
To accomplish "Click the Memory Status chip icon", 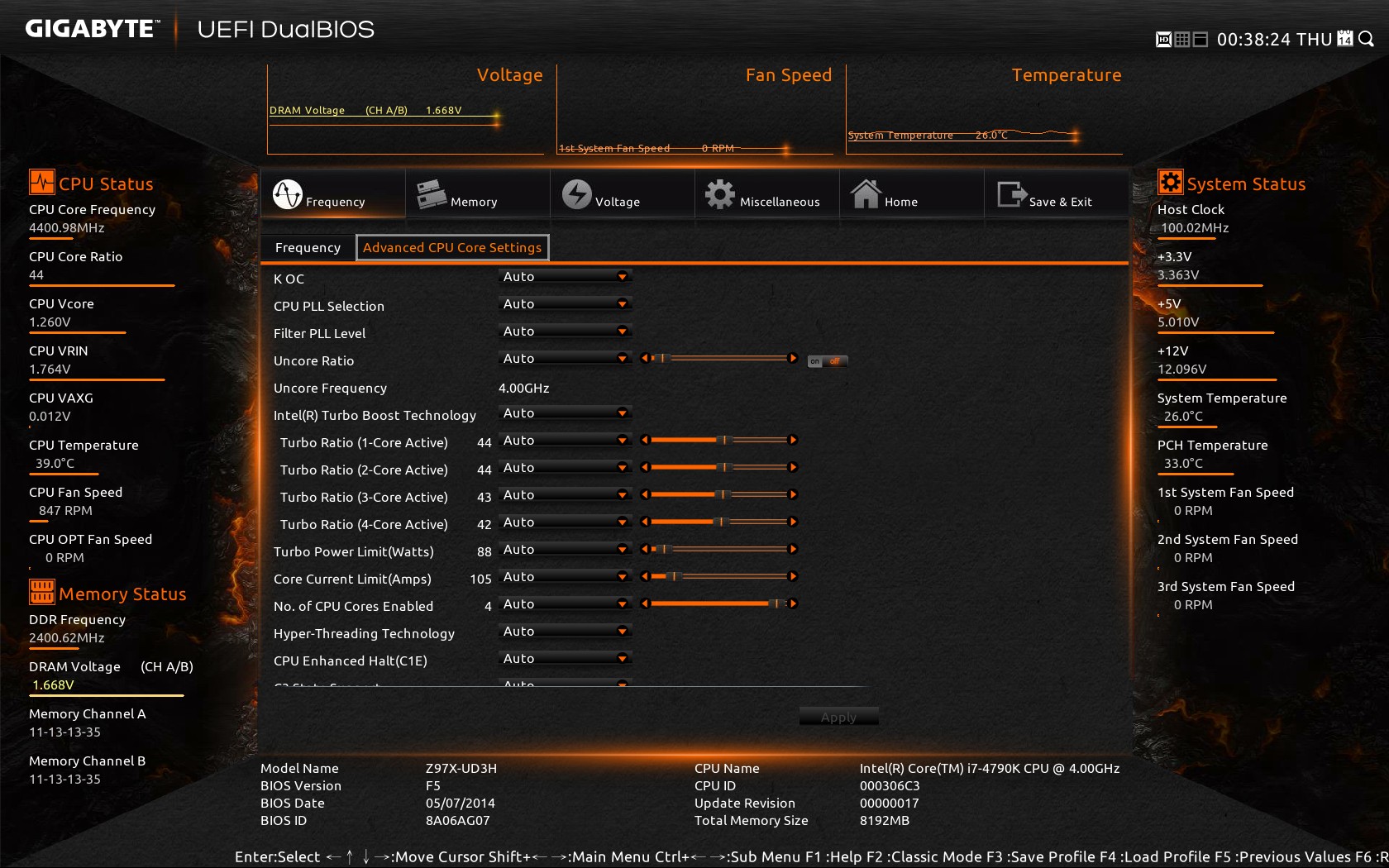I will [41, 592].
